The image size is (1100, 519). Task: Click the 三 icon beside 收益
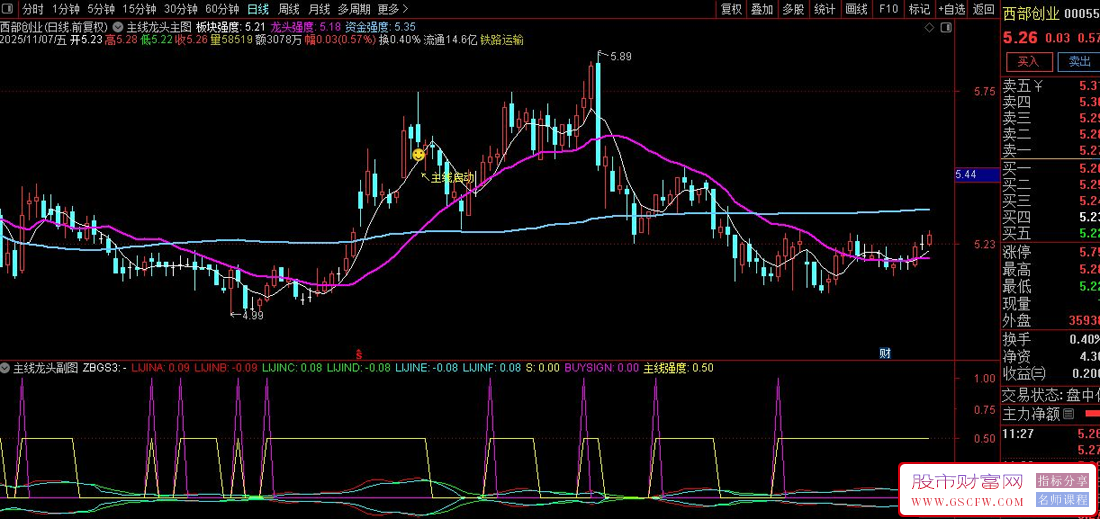click(1040, 374)
